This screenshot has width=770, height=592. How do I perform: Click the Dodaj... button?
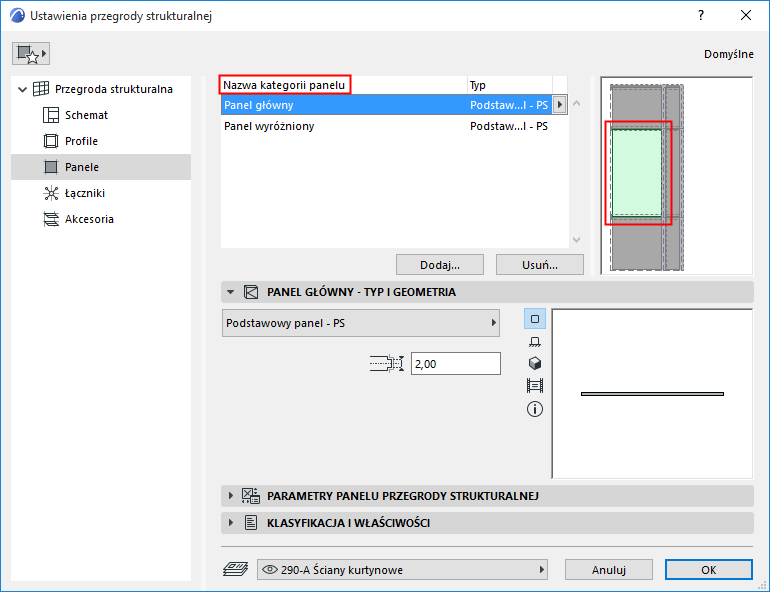[x=440, y=265]
